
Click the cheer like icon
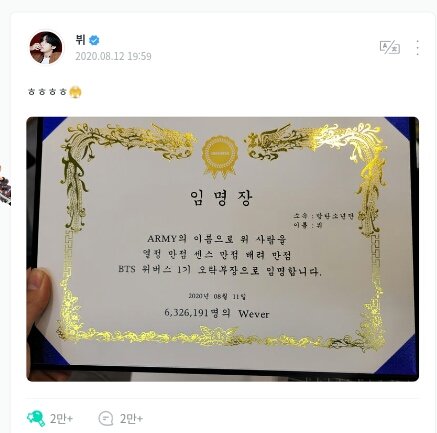tap(36, 418)
